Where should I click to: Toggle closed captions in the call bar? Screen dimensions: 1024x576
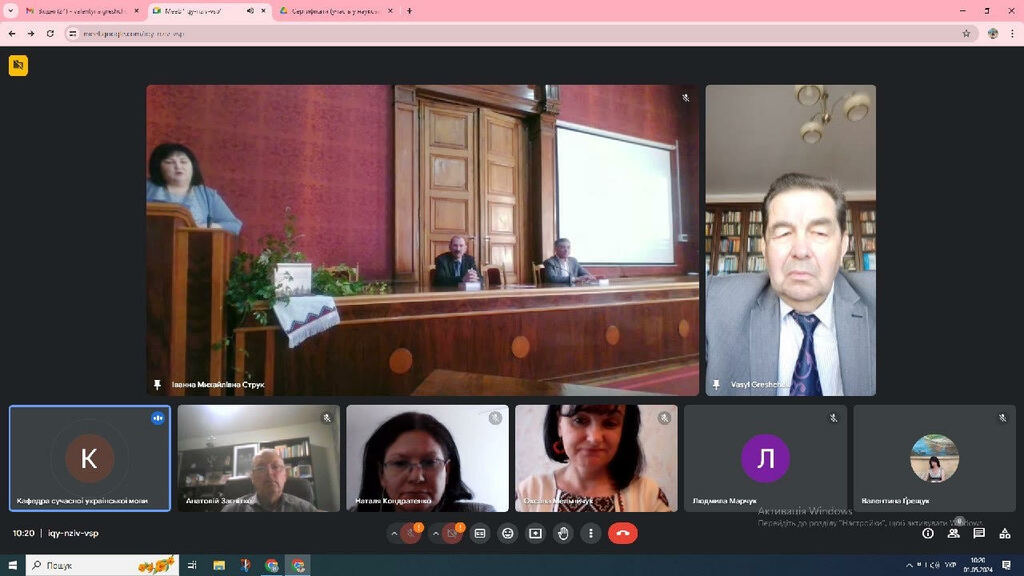(480, 534)
